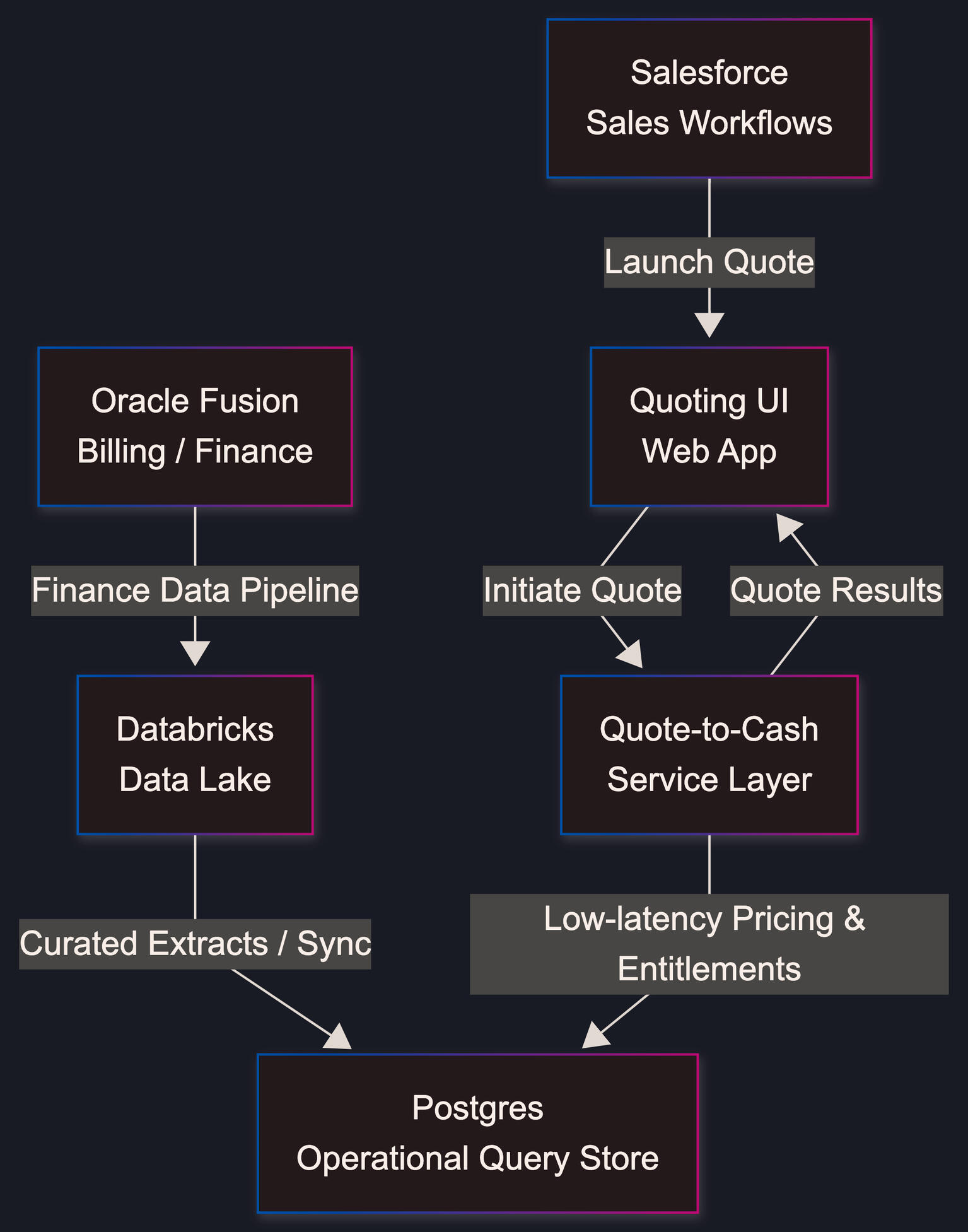Click the Launch Quote edge label

tap(709, 262)
